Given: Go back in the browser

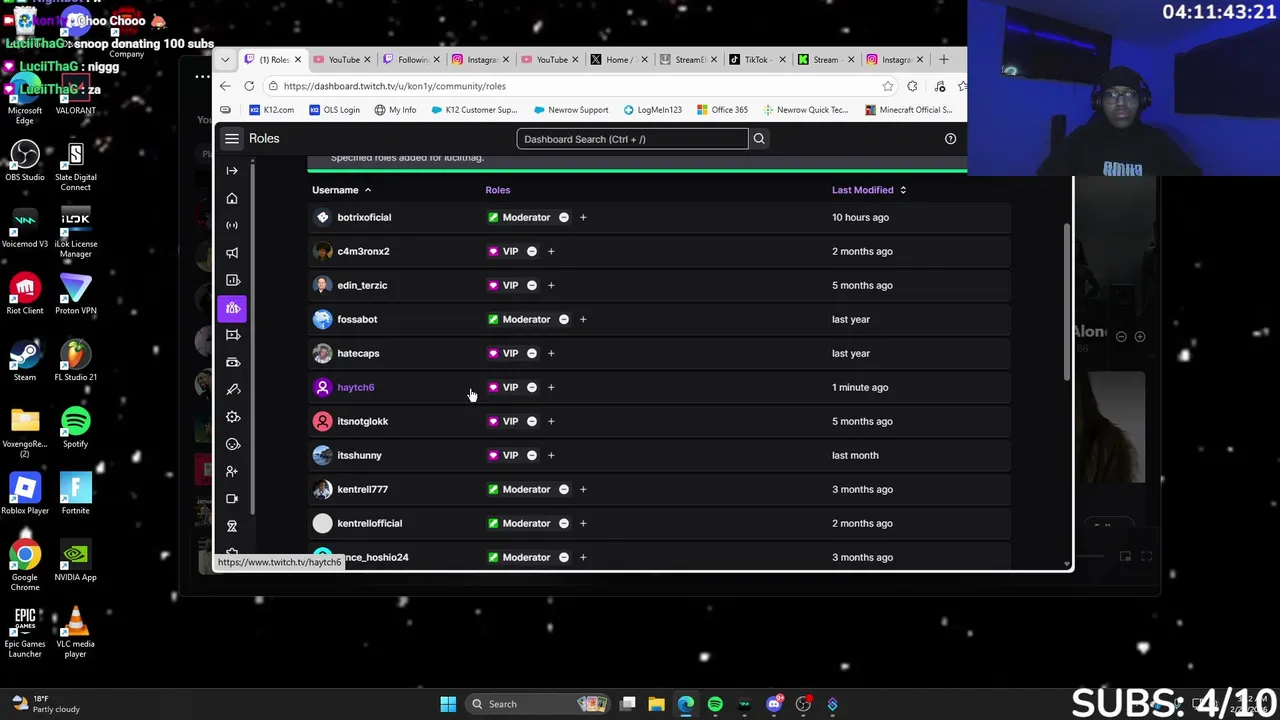Looking at the screenshot, I should coord(225,86).
